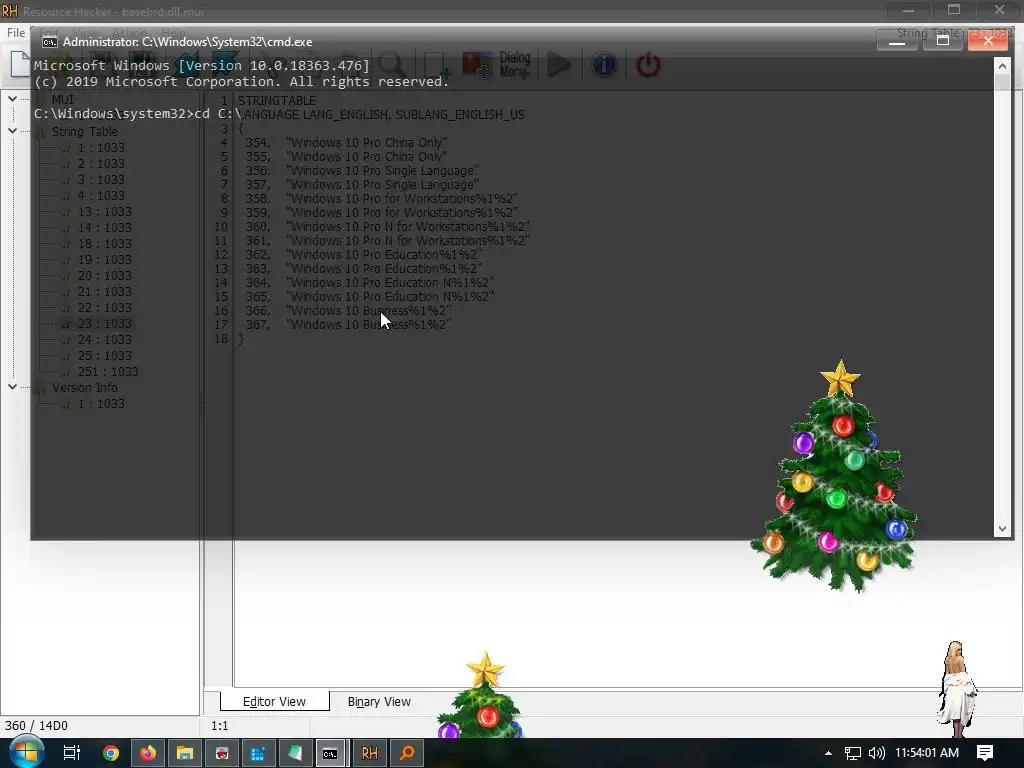Click the cmd.exe title bar icon

pyautogui.click(x=50, y=42)
